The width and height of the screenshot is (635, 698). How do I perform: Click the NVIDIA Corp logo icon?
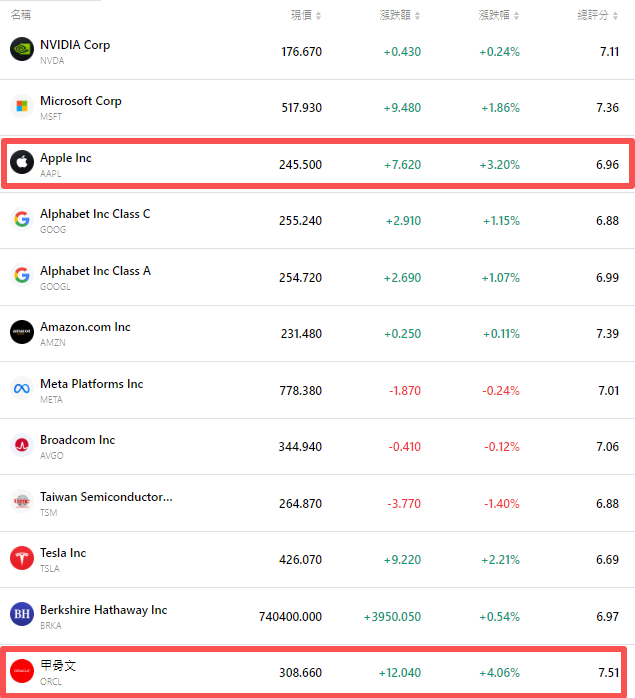22,50
